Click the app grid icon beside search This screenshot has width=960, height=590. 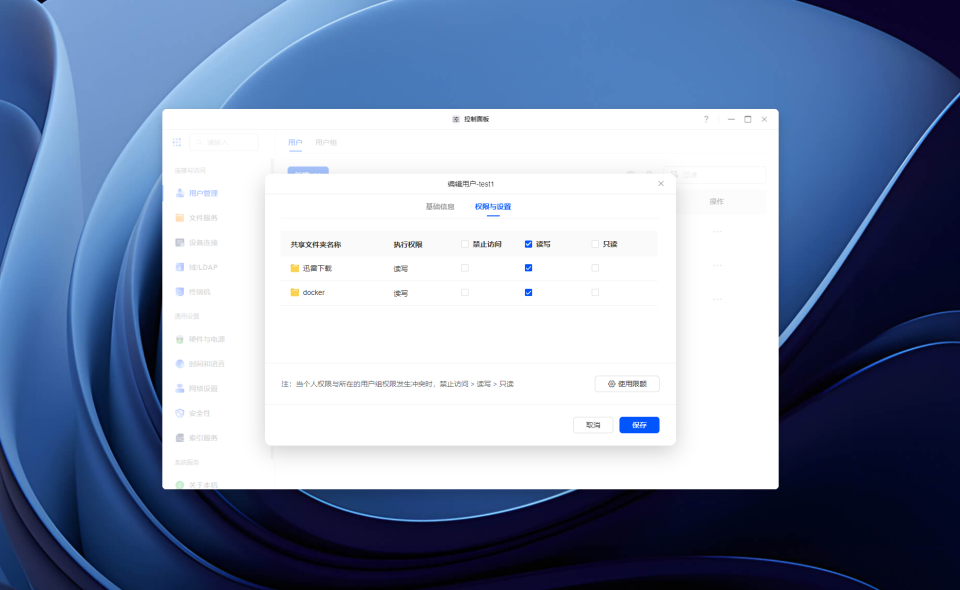(177, 143)
